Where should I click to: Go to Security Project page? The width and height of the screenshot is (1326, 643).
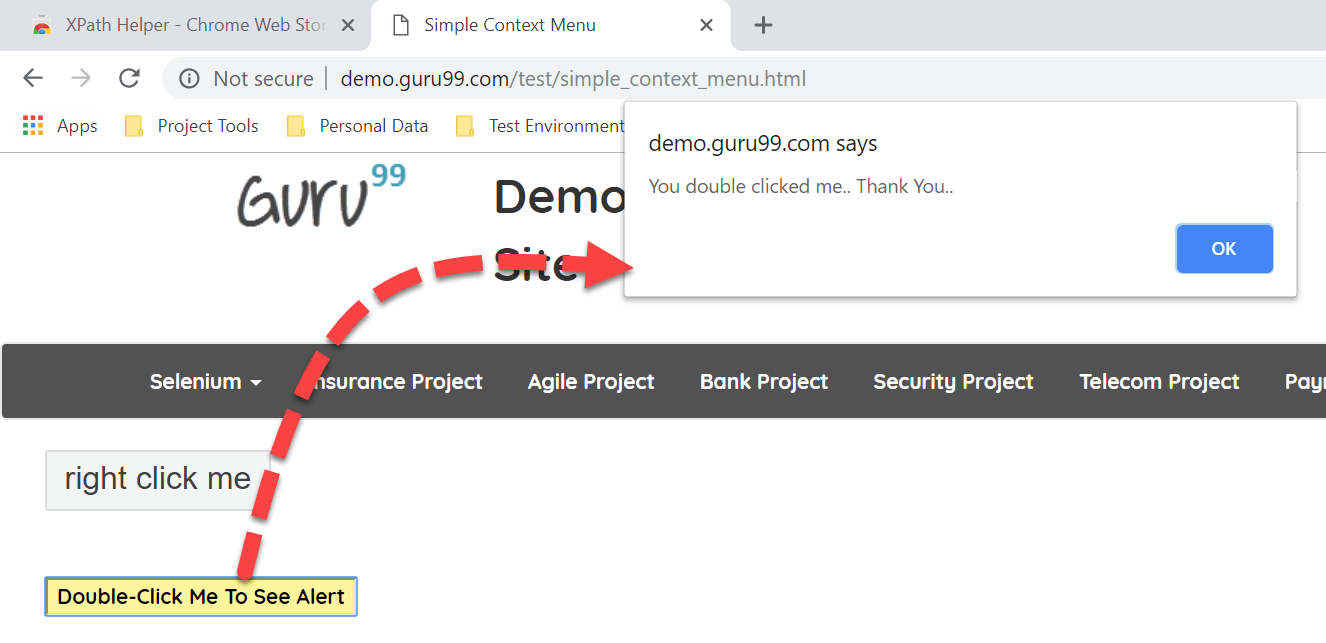click(x=953, y=382)
